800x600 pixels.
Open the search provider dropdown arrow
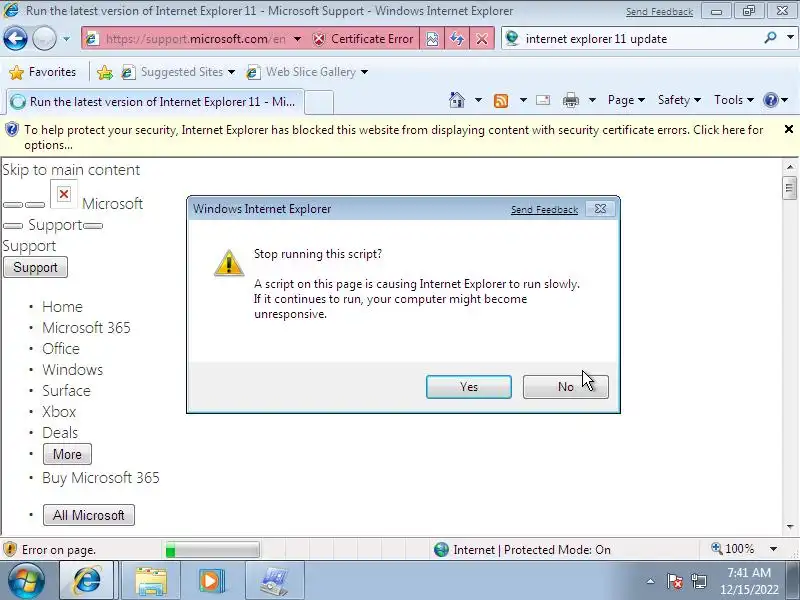click(x=790, y=38)
